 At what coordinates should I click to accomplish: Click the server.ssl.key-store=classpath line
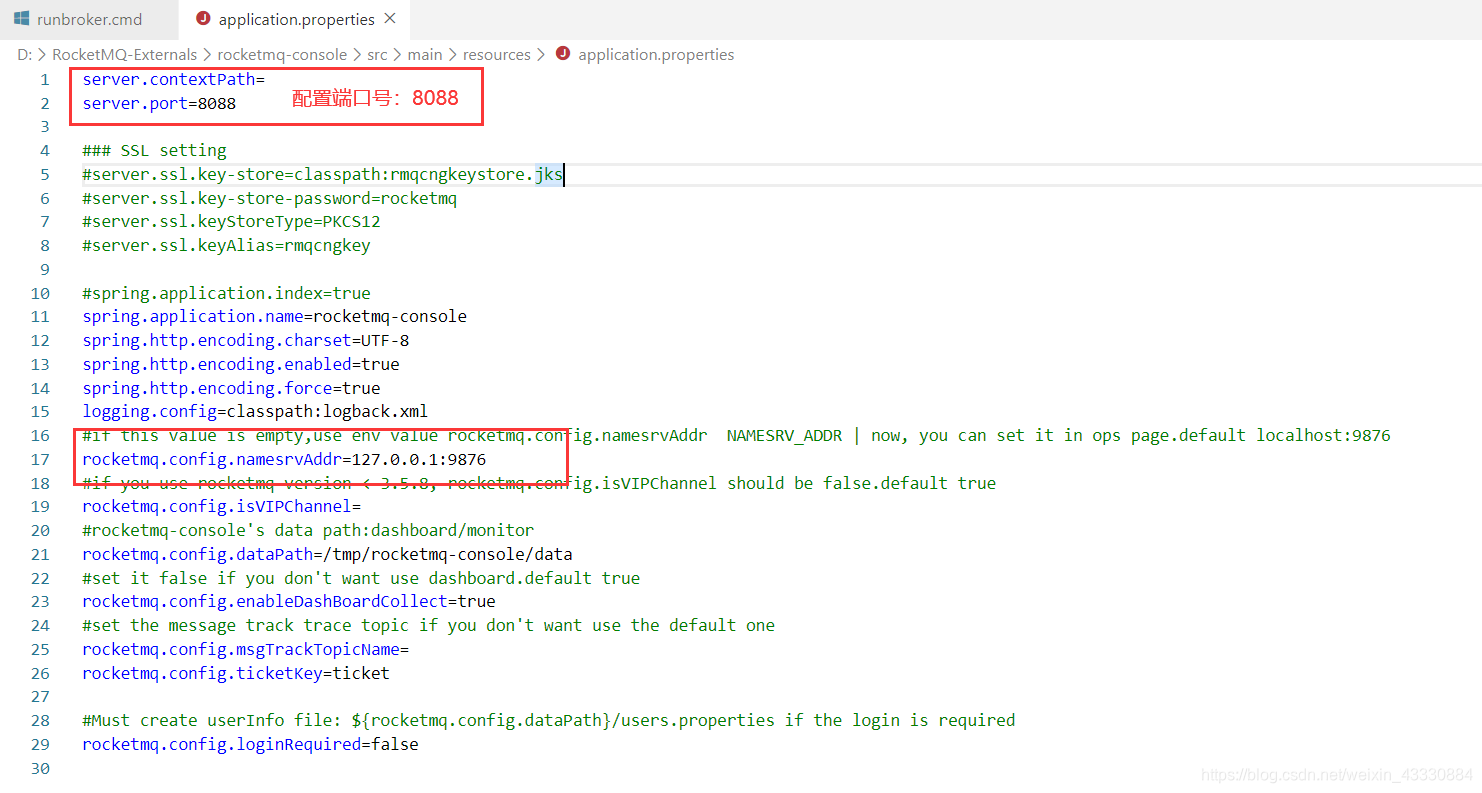point(323,174)
